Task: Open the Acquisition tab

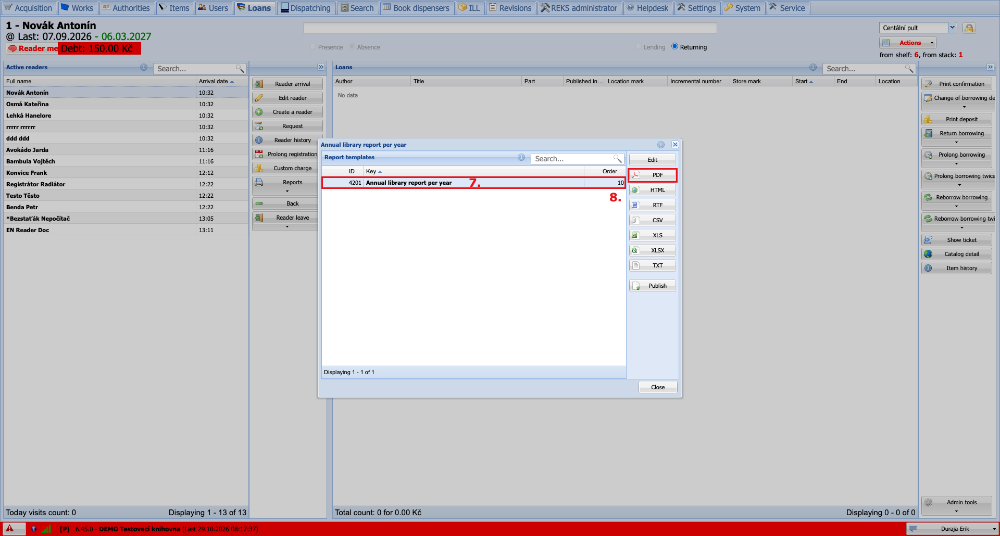Action: 29,8
